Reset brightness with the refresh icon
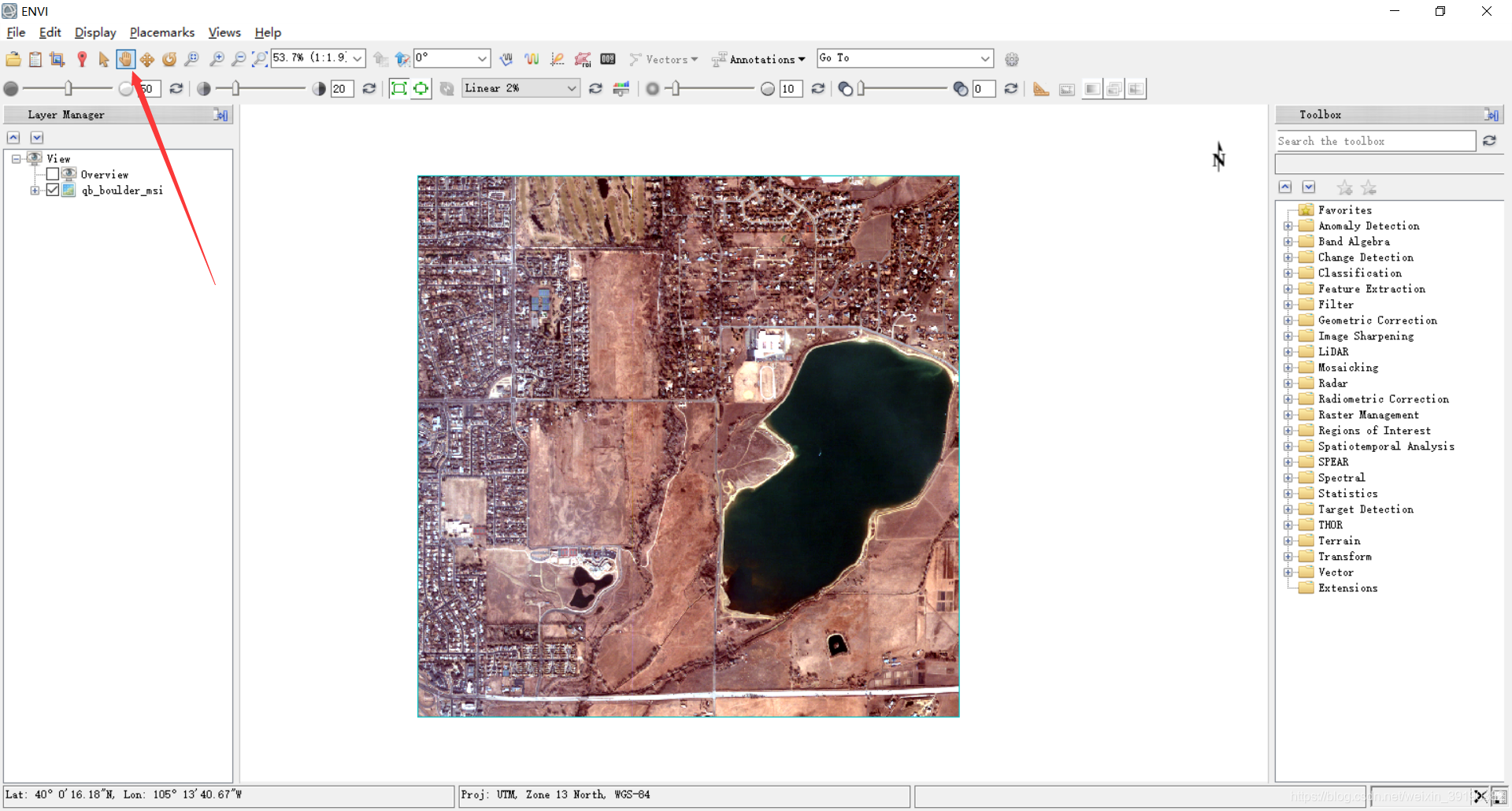The width and height of the screenshot is (1512, 811). point(176,88)
